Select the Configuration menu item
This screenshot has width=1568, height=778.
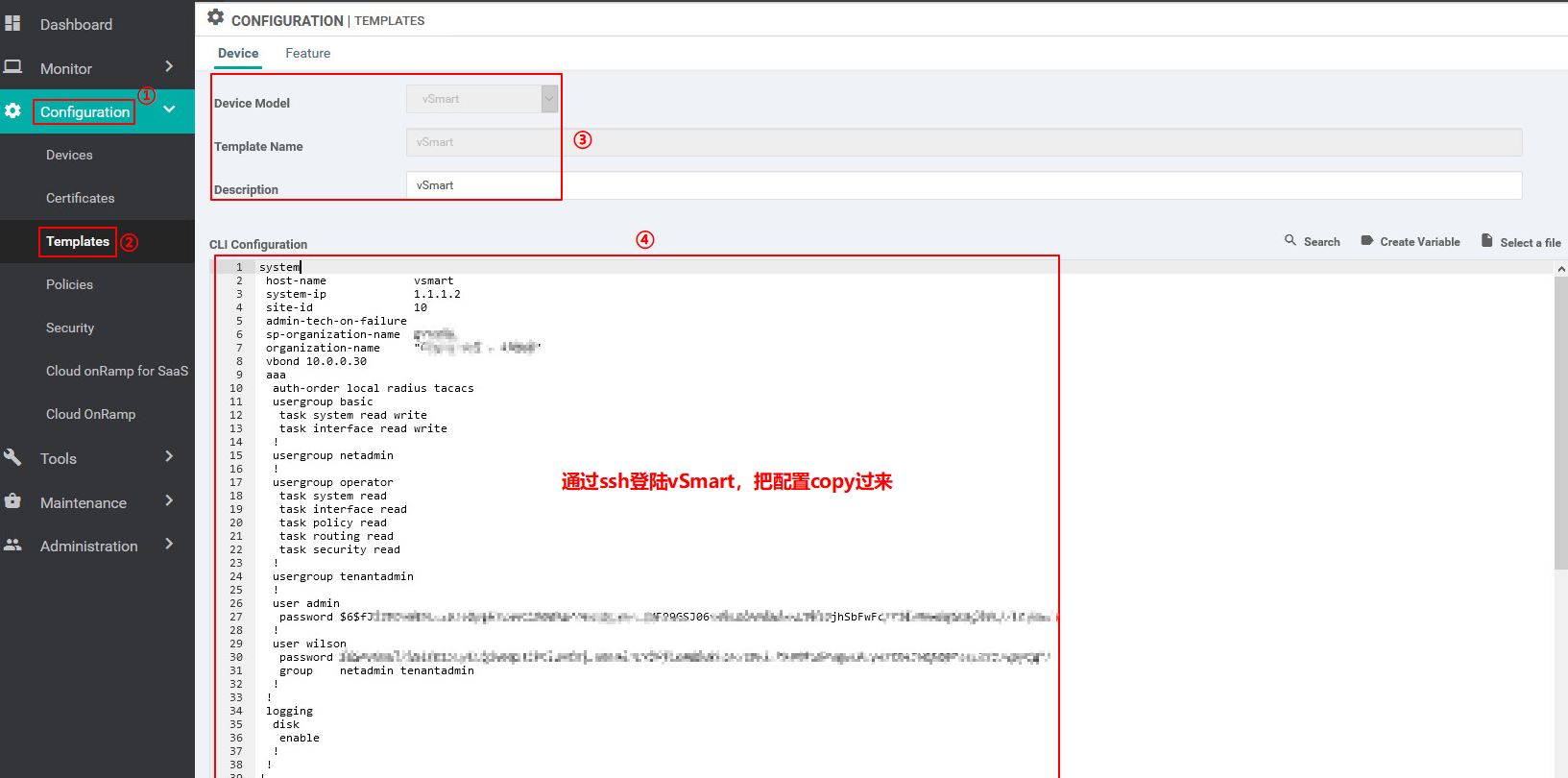pos(84,111)
